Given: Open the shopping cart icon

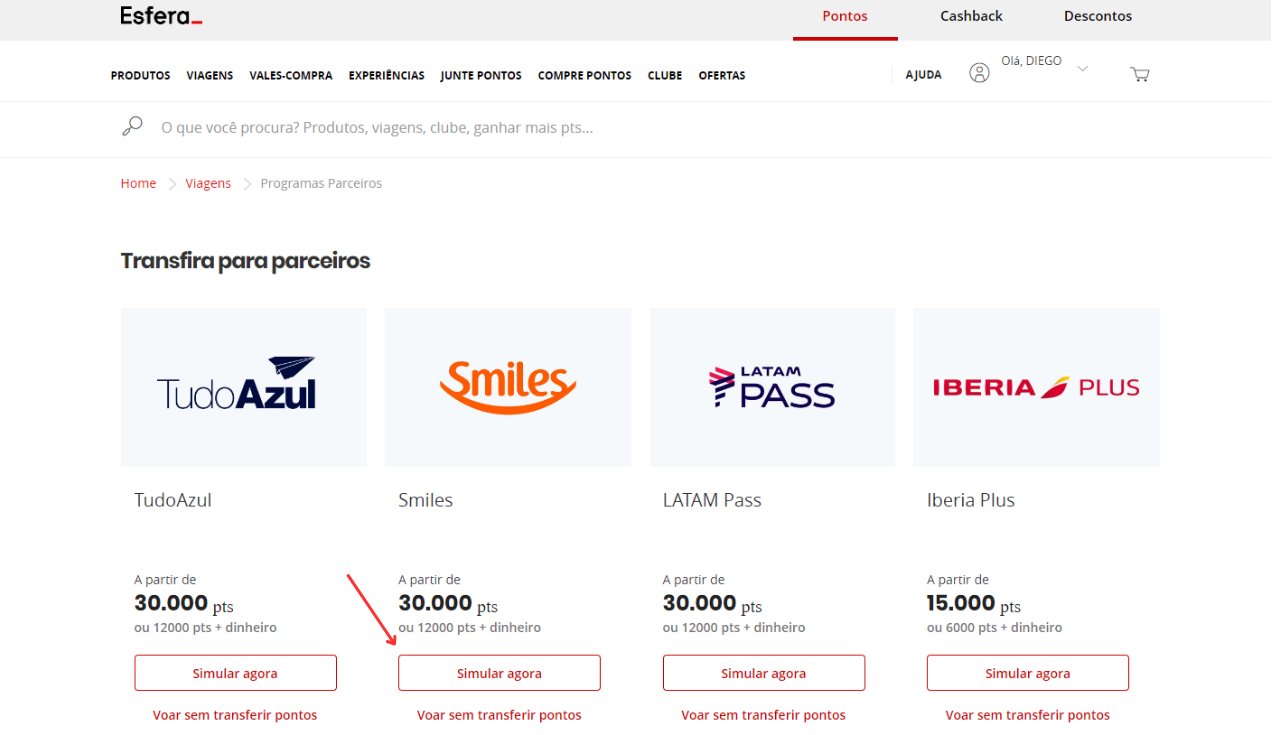Looking at the screenshot, I should [x=1139, y=74].
